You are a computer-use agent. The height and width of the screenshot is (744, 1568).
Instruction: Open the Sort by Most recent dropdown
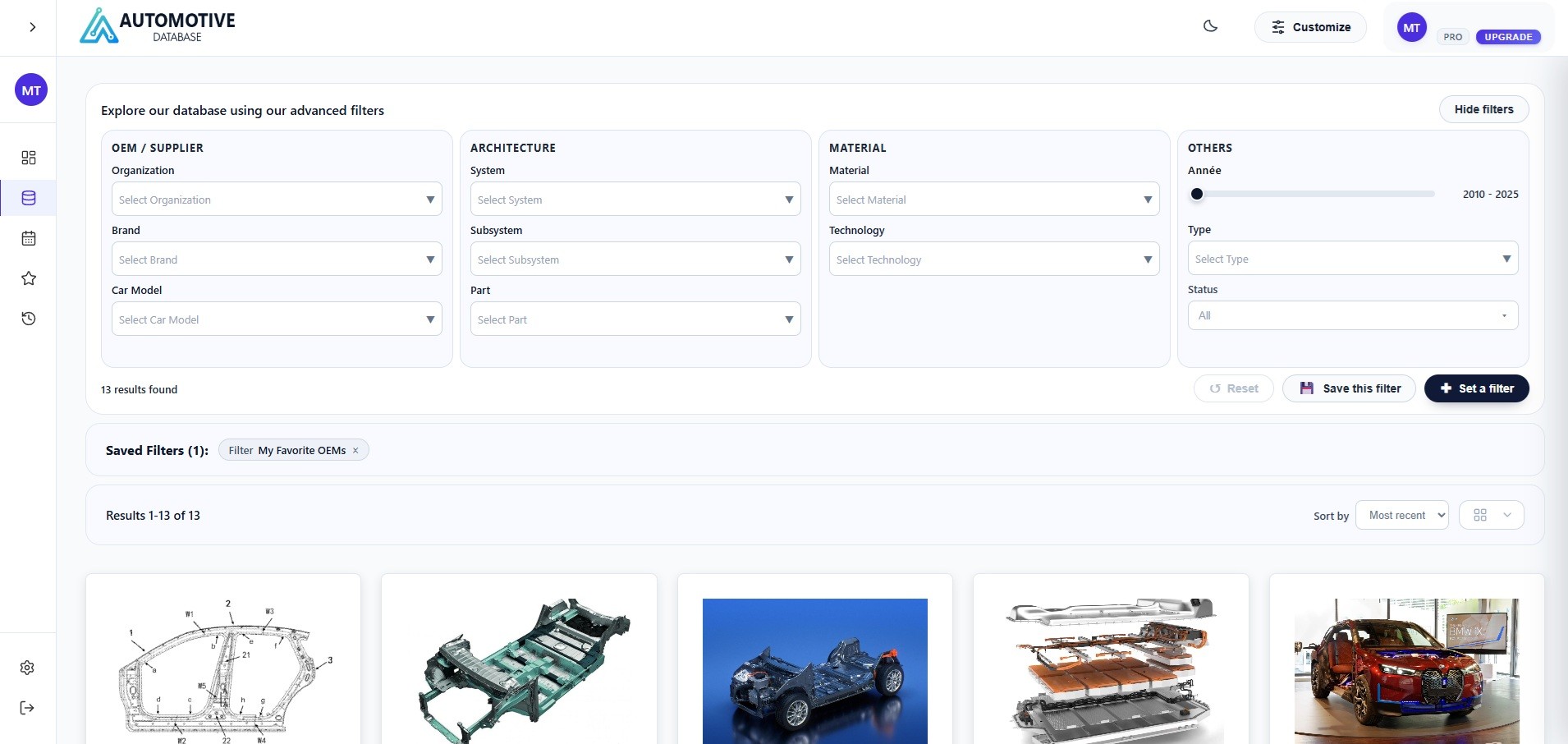pyautogui.click(x=1401, y=515)
